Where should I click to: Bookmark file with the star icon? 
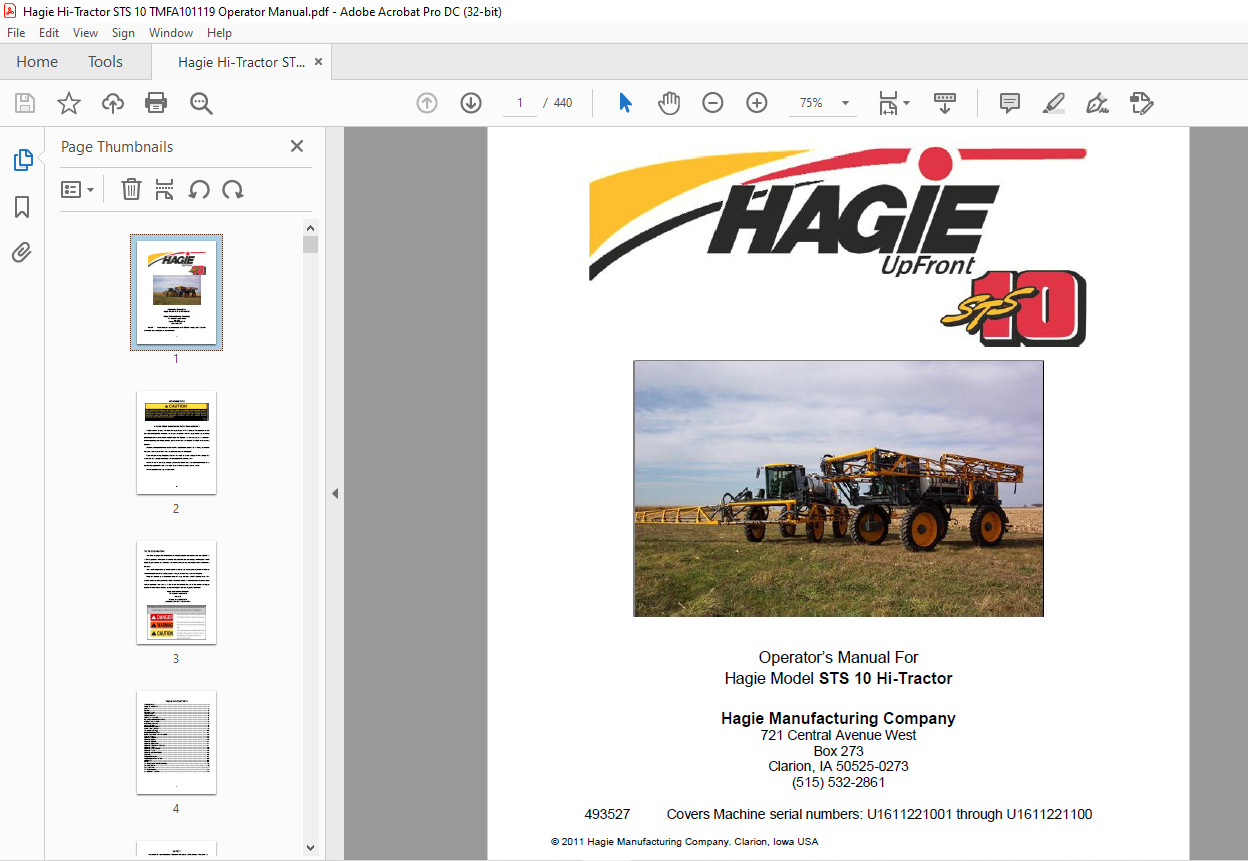(x=68, y=103)
